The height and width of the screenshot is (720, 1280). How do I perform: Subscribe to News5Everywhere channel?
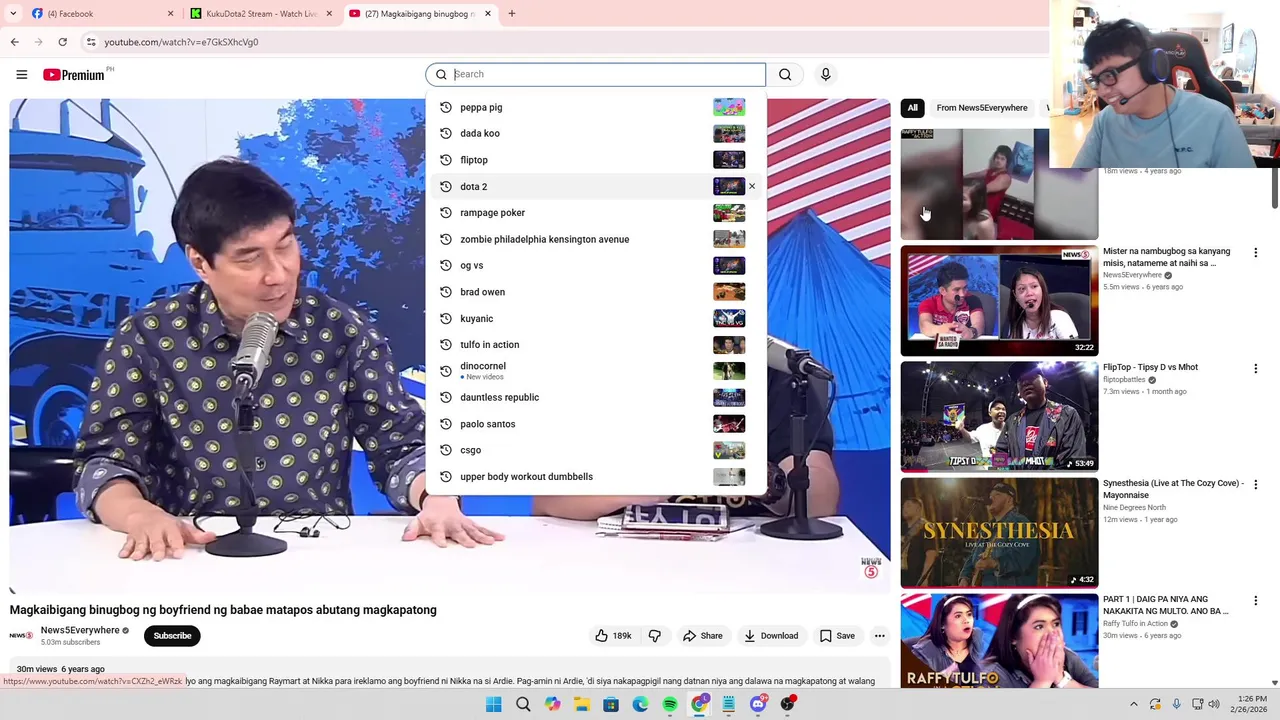(172, 635)
